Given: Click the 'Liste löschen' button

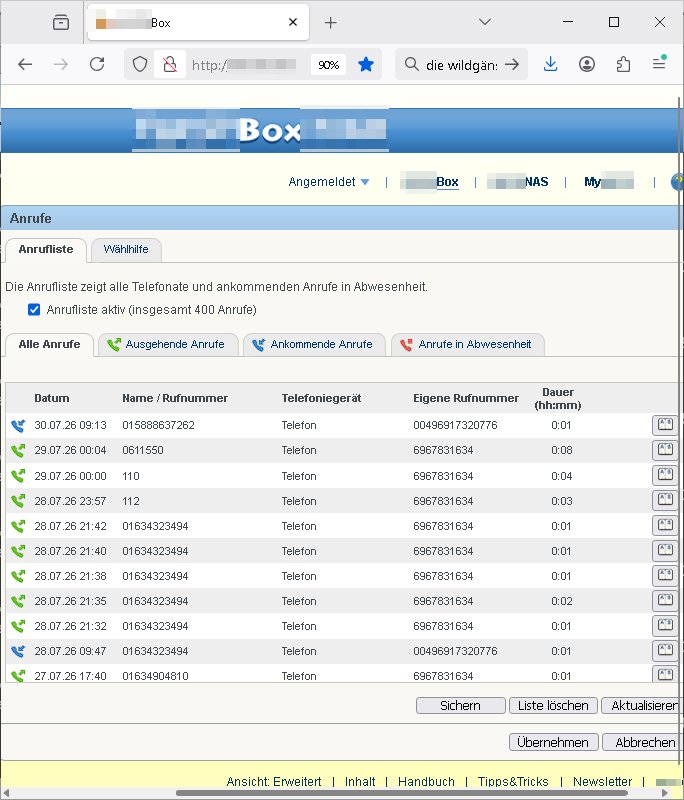Looking at the screenshot, I should tap(553, 706).
